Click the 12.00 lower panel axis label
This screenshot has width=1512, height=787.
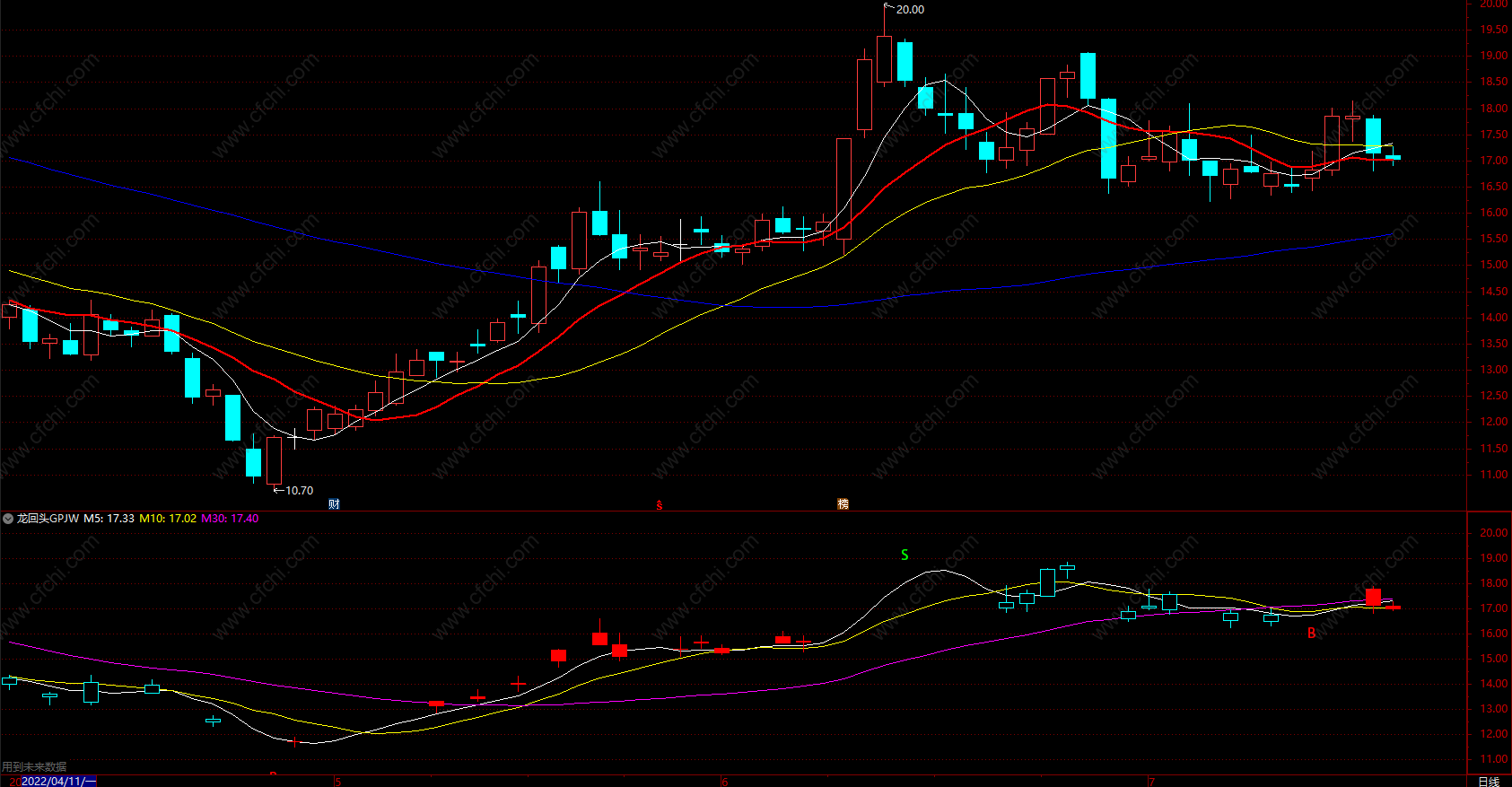pyautogui.click(x=1494, y=734)
